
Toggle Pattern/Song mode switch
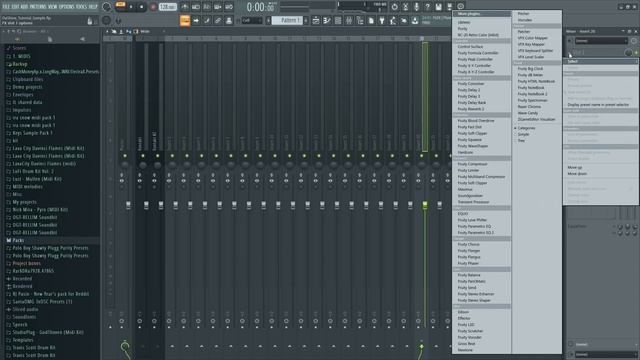click(x=120, y=5)
